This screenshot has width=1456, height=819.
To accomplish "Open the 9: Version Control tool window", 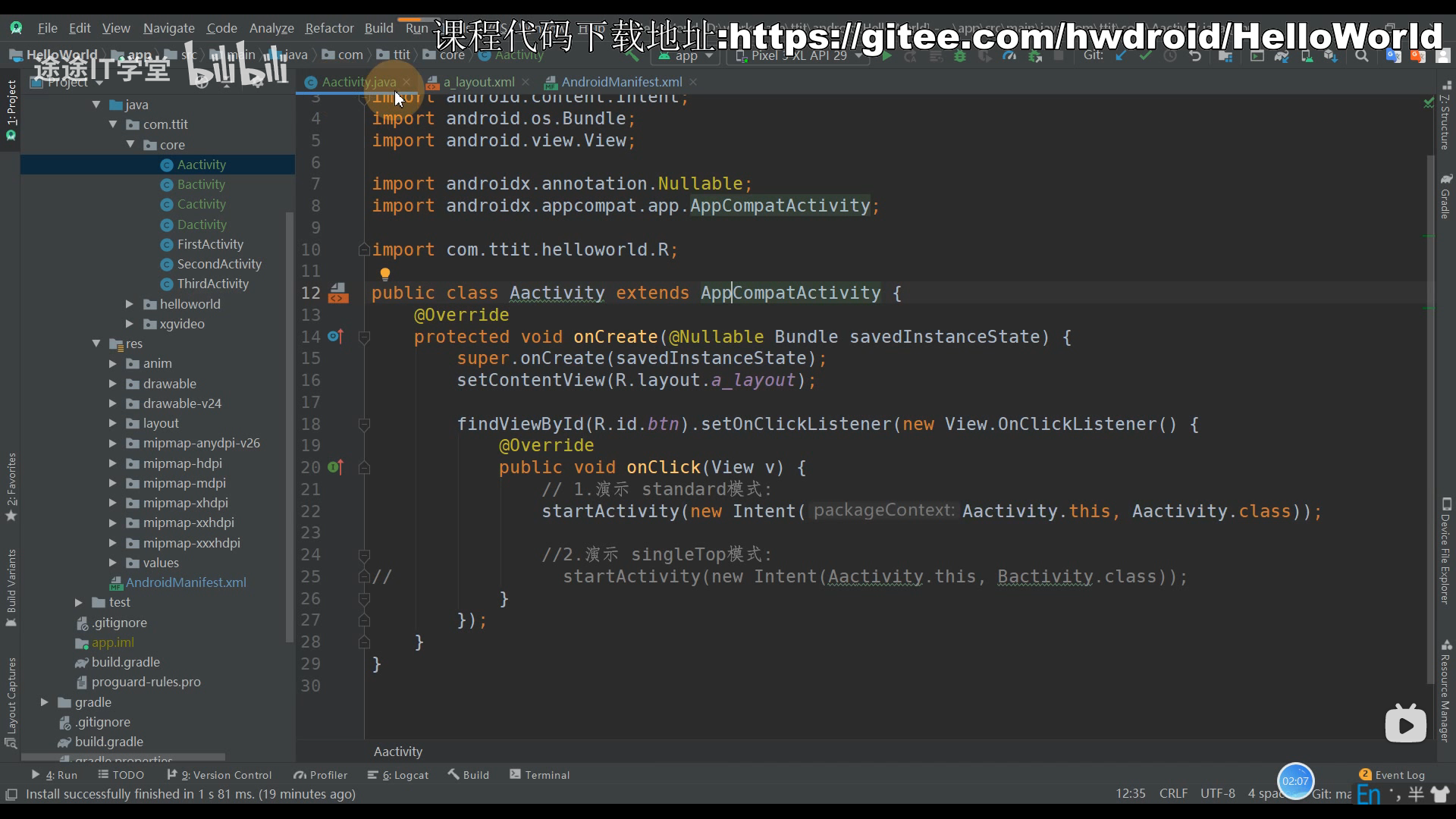I will 220,775.
